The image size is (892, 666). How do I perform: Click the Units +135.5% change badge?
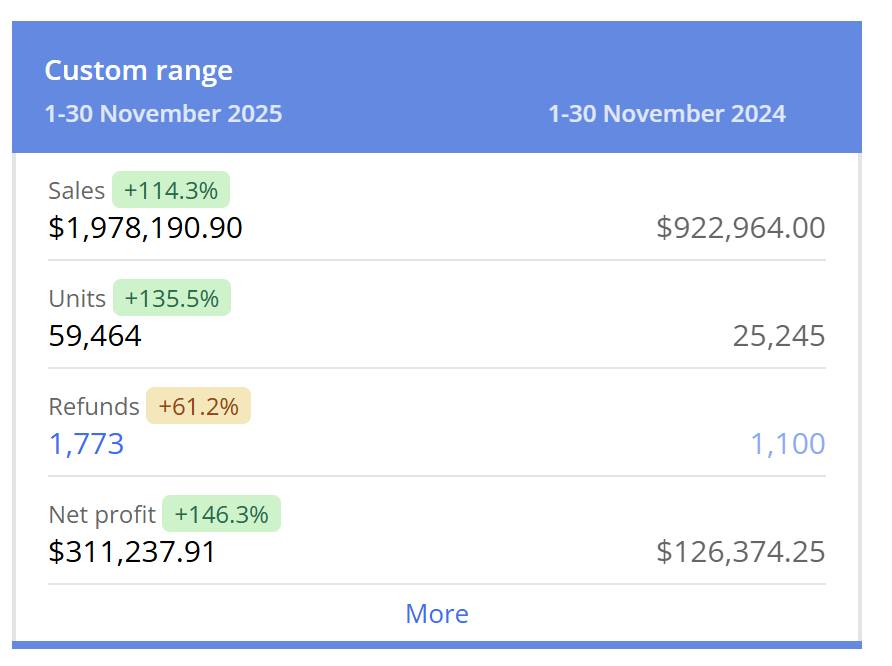[172, 298]
